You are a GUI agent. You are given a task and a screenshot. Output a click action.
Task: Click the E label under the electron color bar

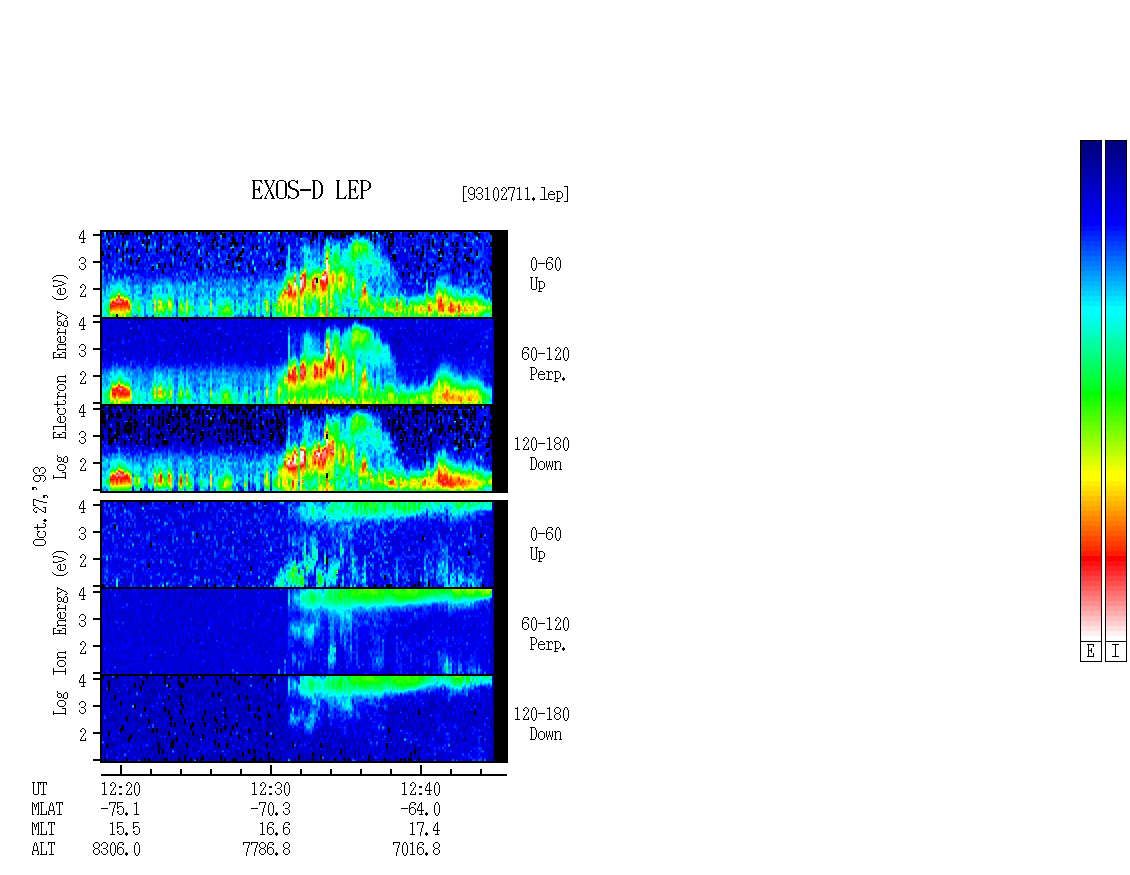coord(1090,652)
